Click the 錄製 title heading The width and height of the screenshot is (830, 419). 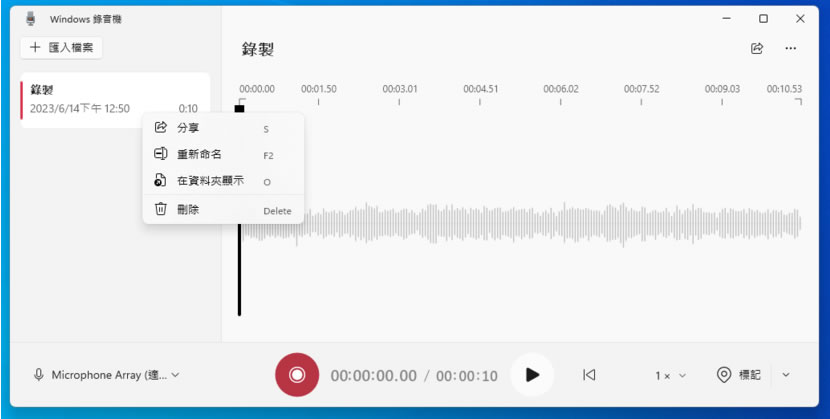(x=258, y=50)
